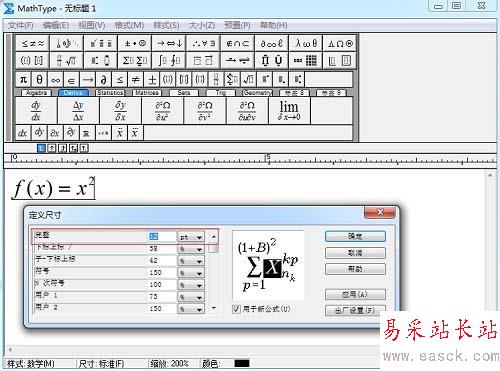Image resolution: width=500 pixels, height=371 pixels.
Task: Open the 文件(F) menu
Action: coord(21,25)
